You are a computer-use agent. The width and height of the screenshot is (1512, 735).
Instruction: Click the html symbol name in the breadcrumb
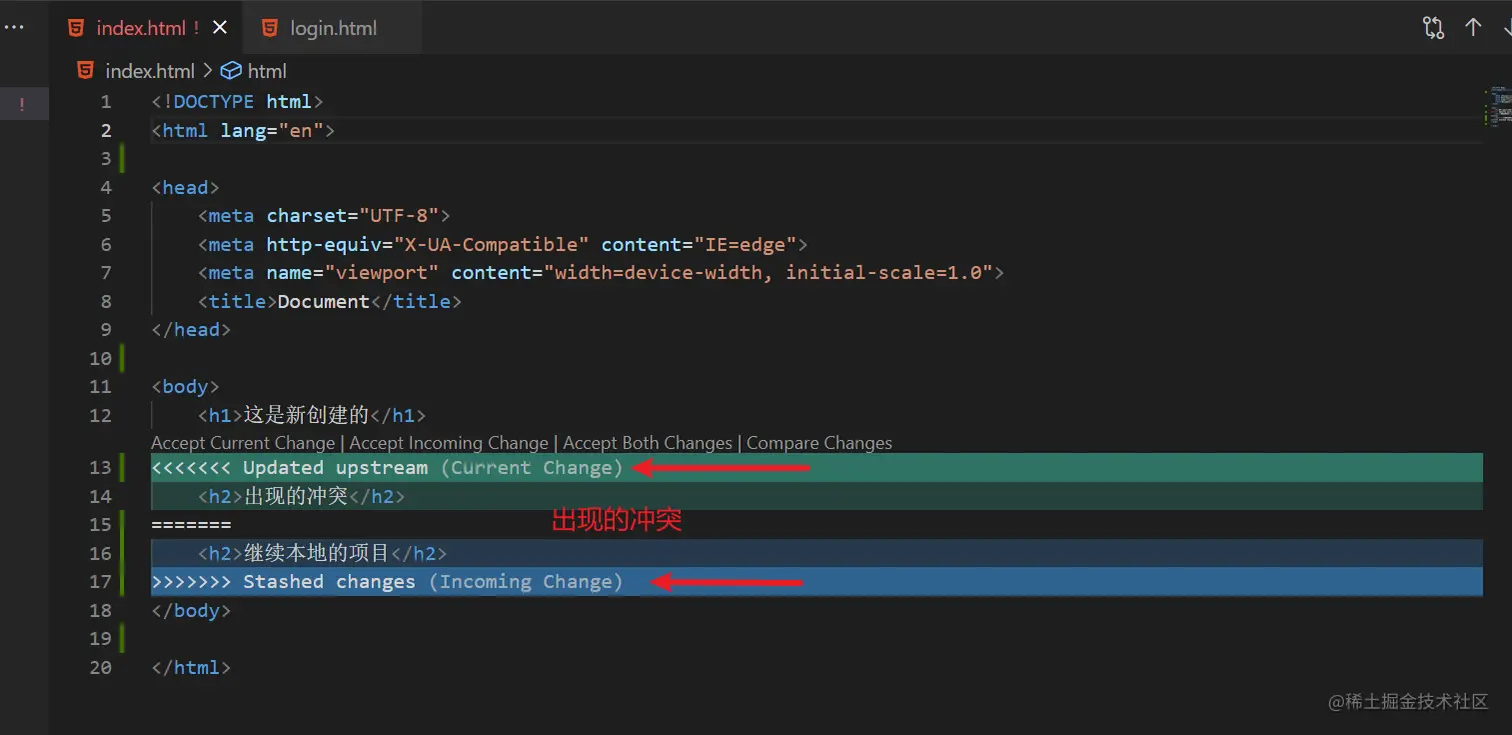tap(267, 71)
